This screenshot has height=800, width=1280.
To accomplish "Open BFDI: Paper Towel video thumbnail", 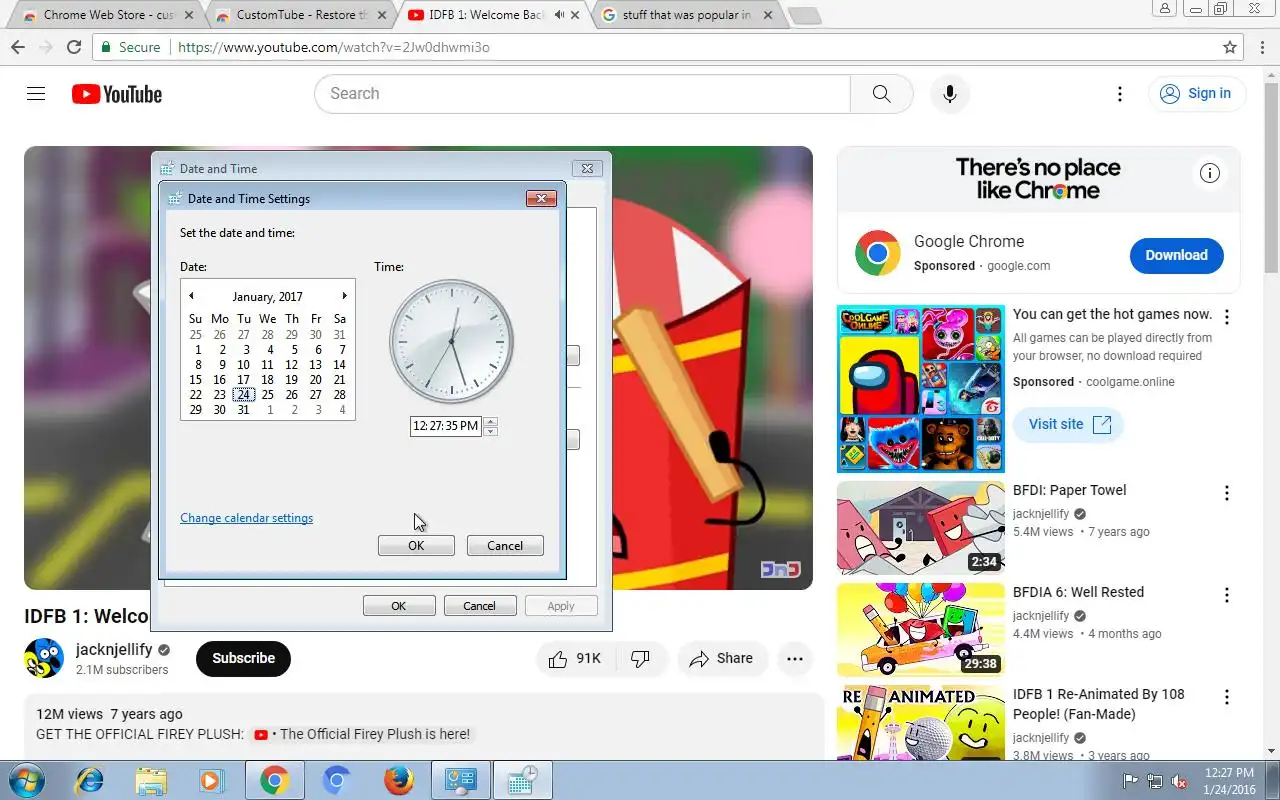I will point(921,528).
